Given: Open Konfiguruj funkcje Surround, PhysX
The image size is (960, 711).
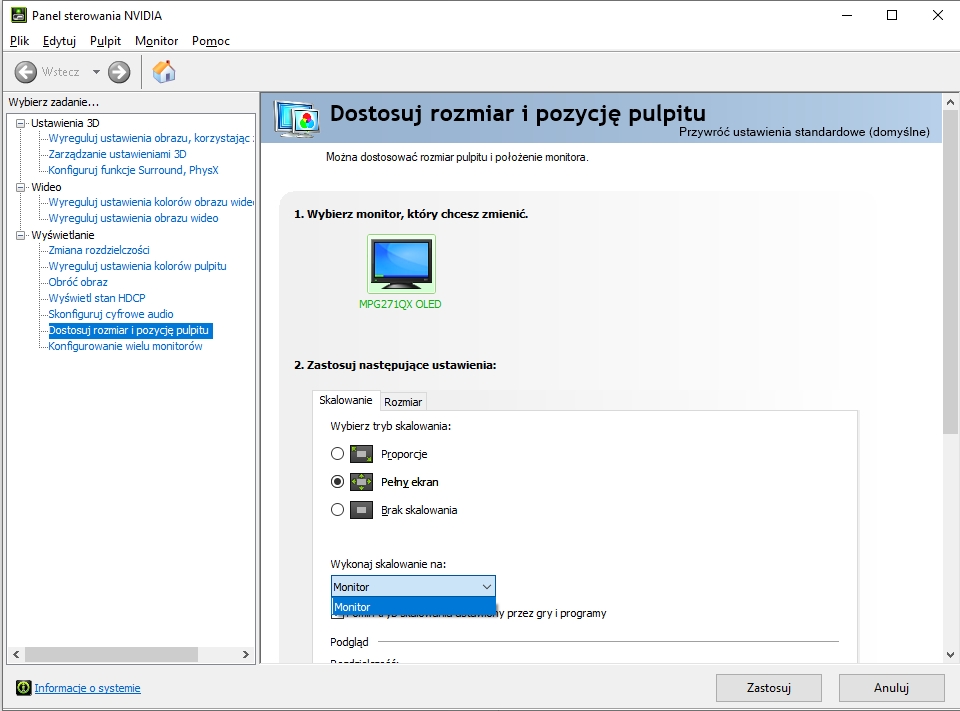Looking at the screenshot, I should click(x=133, y=170).
